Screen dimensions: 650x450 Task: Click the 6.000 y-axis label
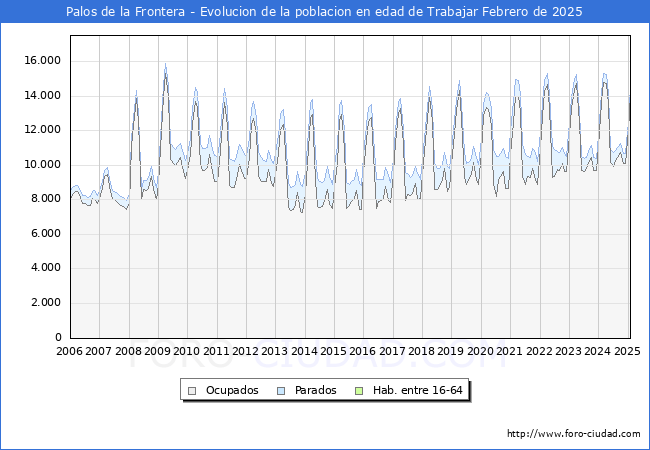pyautogui.click(x=46, y=234)
